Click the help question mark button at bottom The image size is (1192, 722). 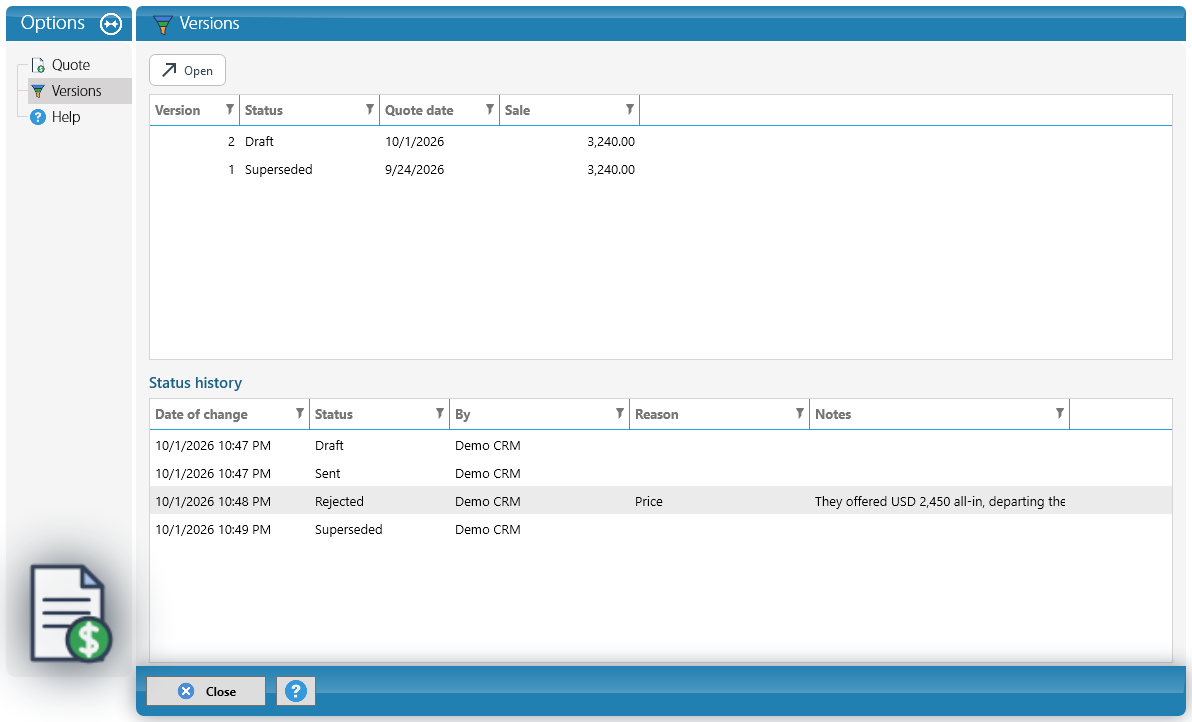296,691
